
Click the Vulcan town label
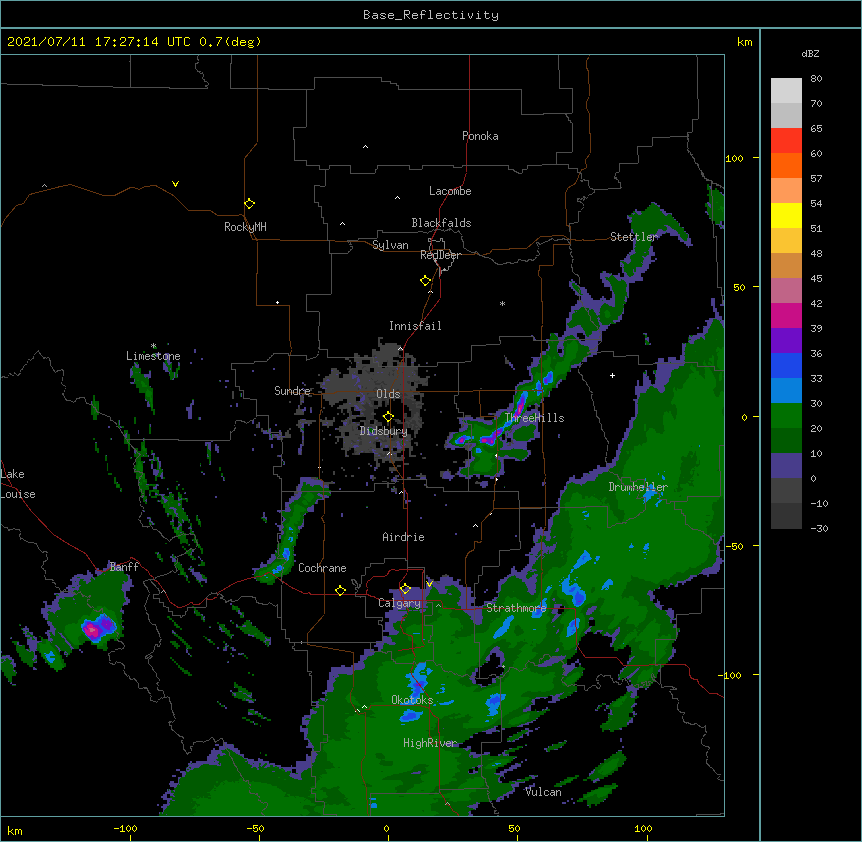click(543, 792)
